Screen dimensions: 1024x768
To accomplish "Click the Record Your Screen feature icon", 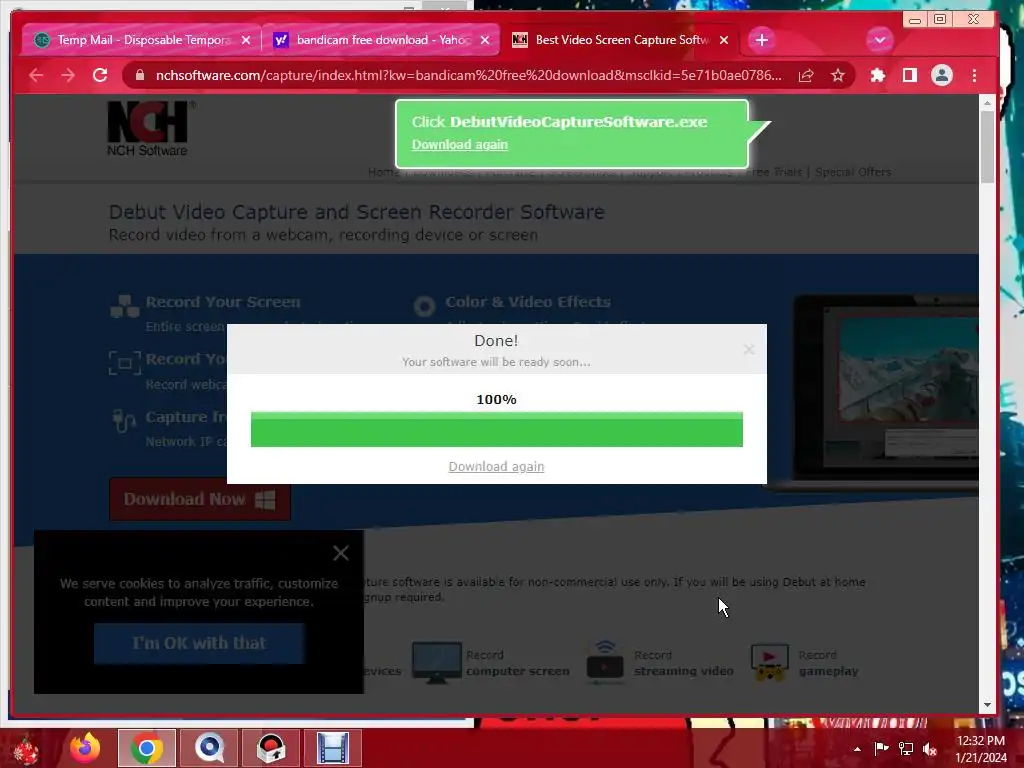I will point(125,305).
